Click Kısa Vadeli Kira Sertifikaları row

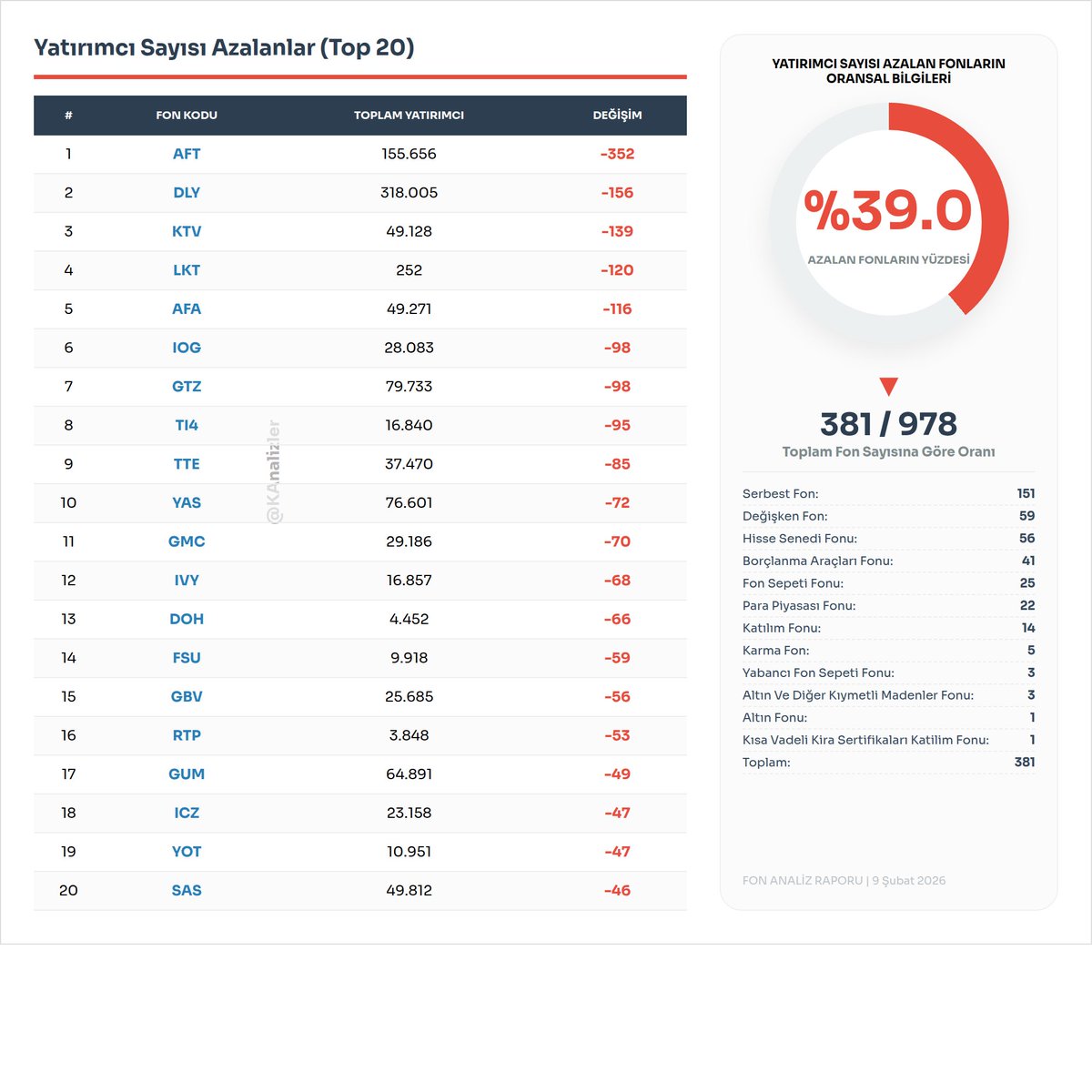[x=889, y=740]
